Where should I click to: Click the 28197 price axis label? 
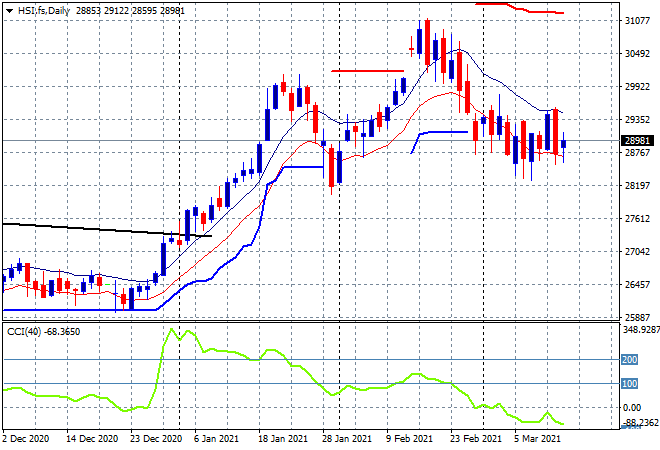(x=636, y=186)
